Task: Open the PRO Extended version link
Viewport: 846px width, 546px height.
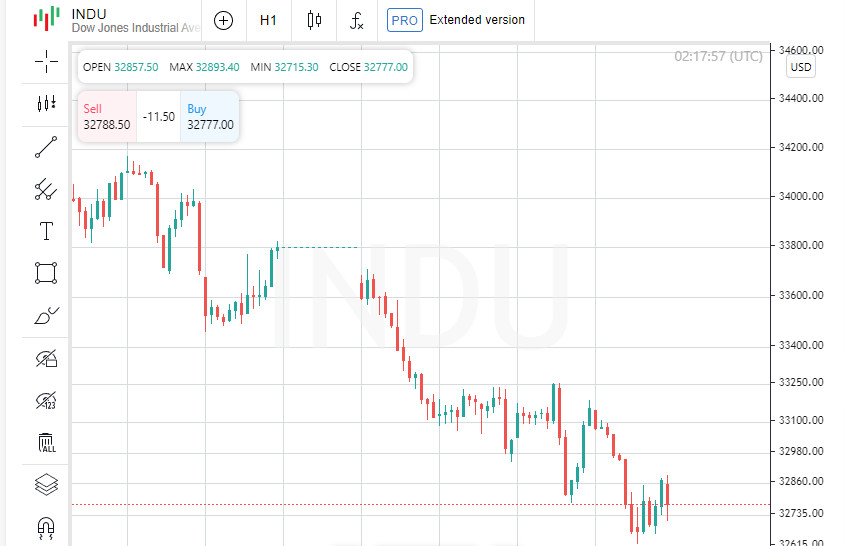Action: [456, 21]
